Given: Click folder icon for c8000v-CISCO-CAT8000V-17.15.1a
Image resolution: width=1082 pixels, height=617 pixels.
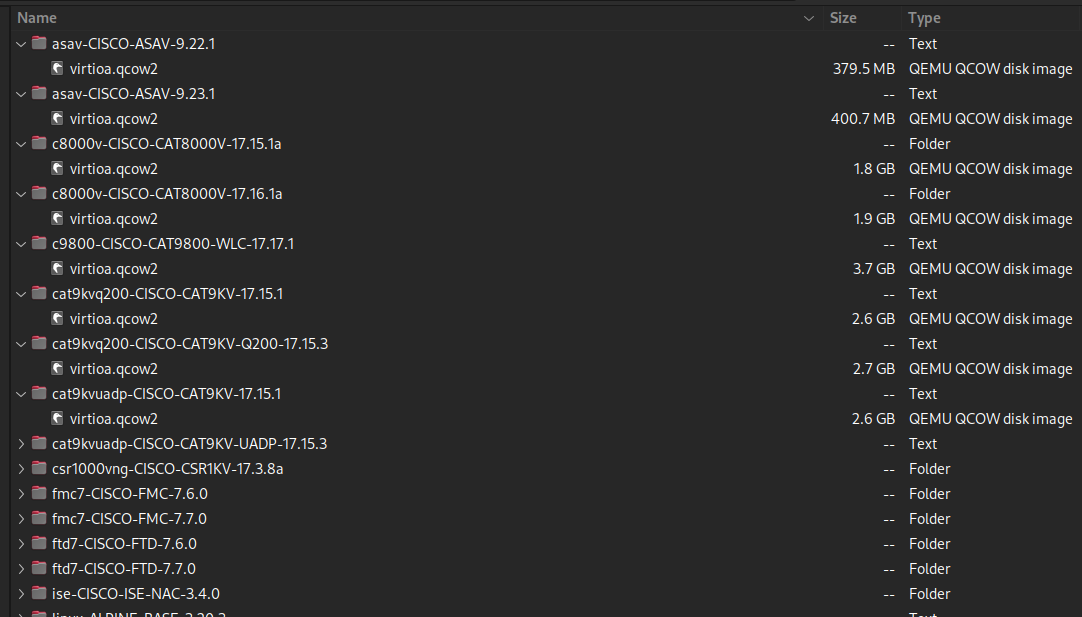Looking at the screenshot, I should 39,144.
